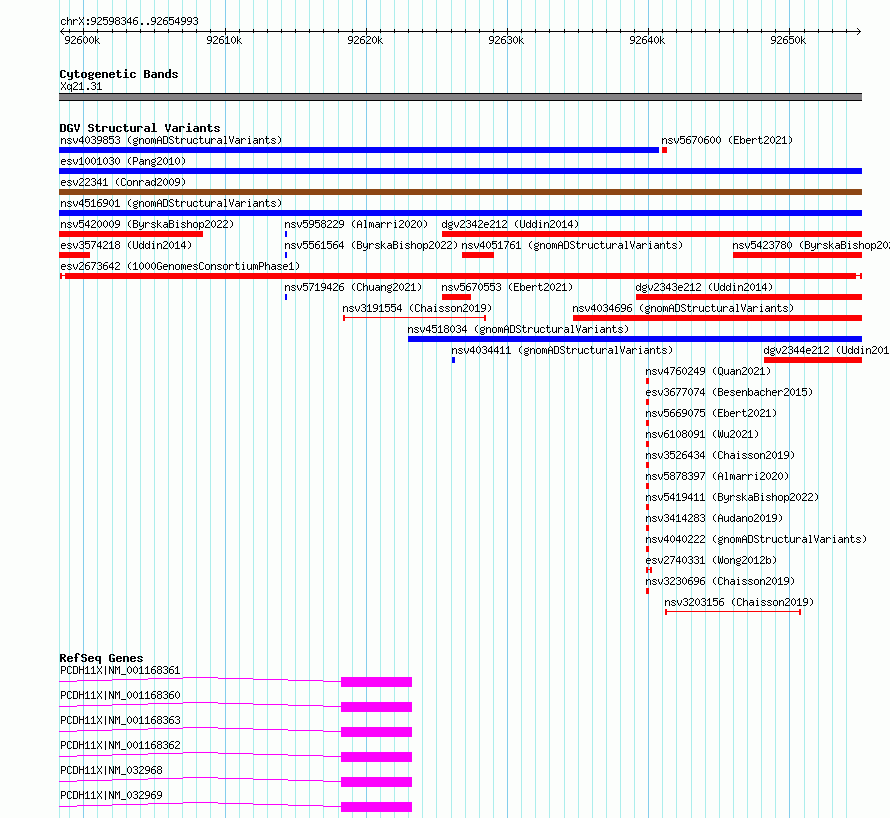The width and height of the screenshot is (890, 818).
Task: Open dgv2342e212 (Uddin2014) variant label
Action: (x=510, y=224)
